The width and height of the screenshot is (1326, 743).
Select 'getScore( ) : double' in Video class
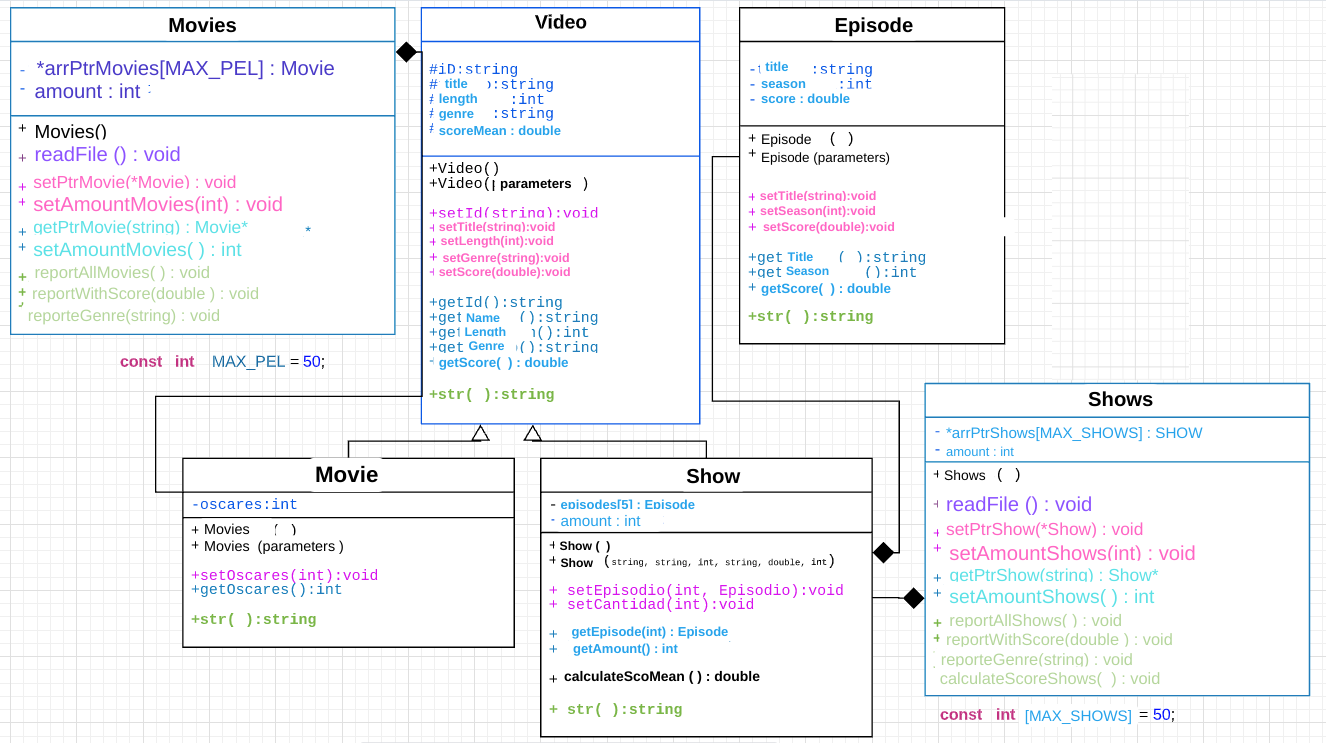pos(503,363)
